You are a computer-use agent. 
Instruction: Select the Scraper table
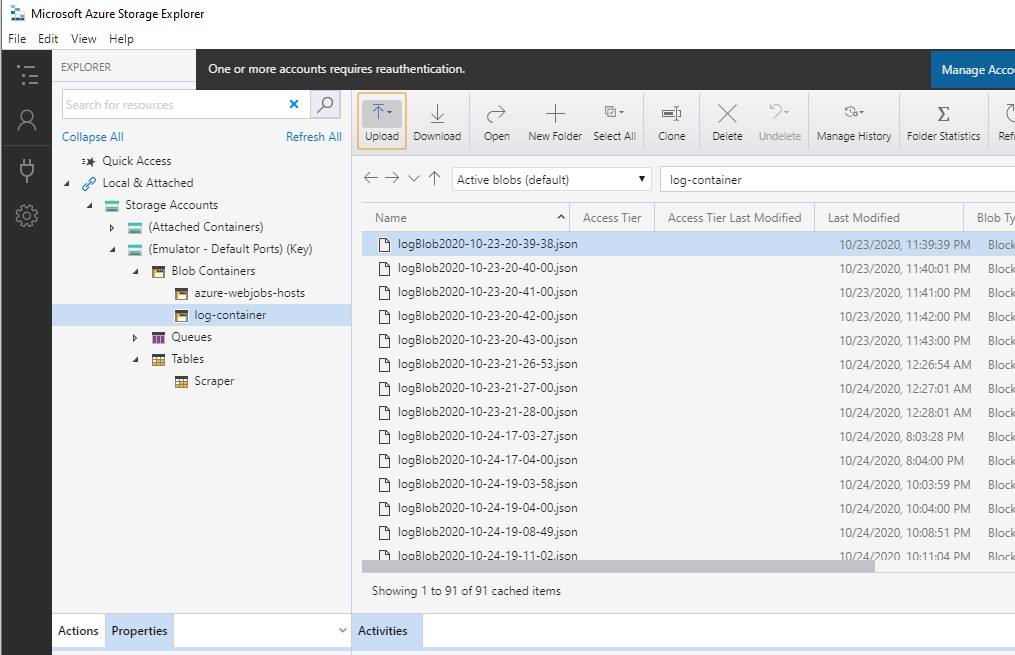(214, 381)
